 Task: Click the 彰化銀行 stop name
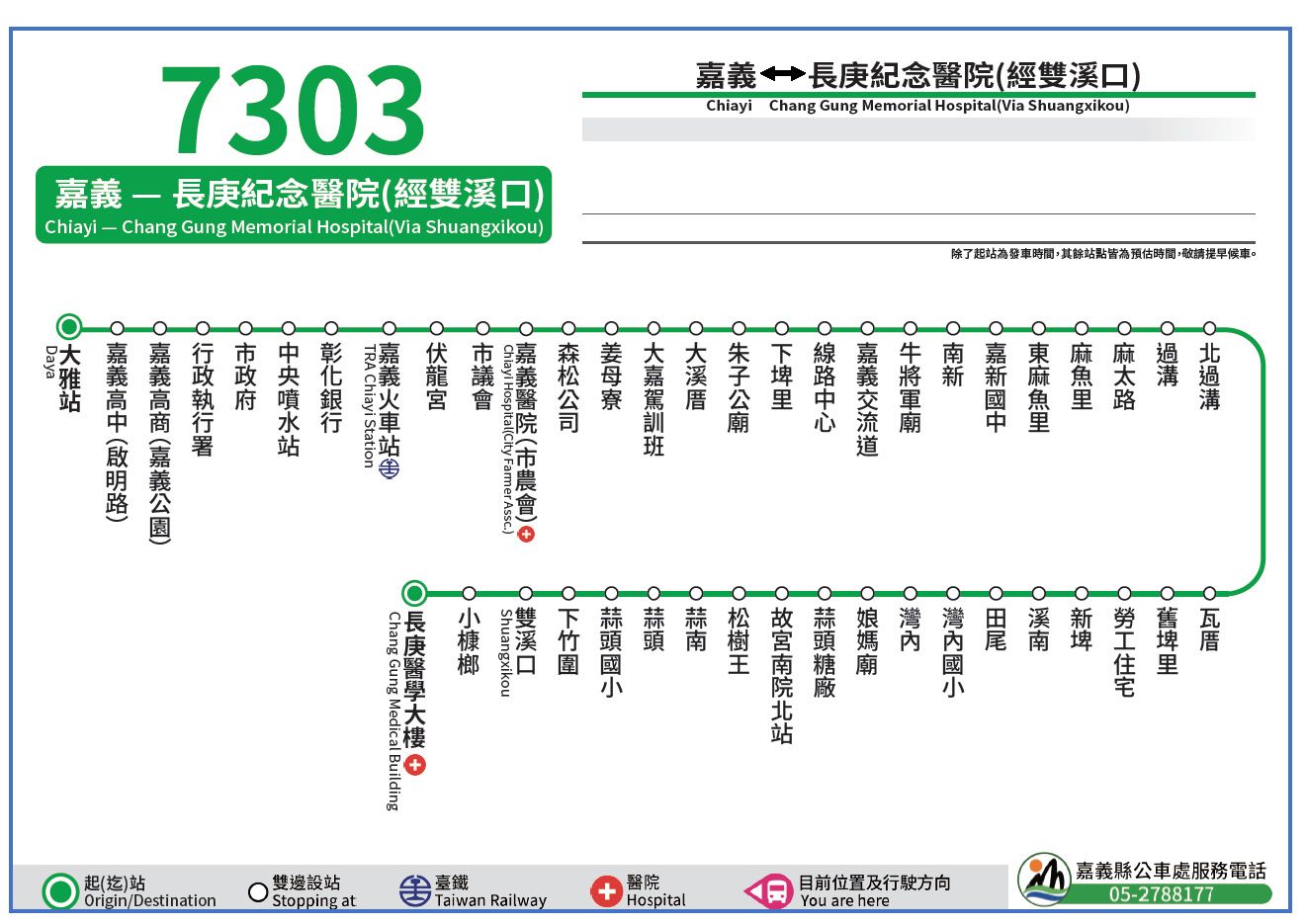click(x=331, y=388)
